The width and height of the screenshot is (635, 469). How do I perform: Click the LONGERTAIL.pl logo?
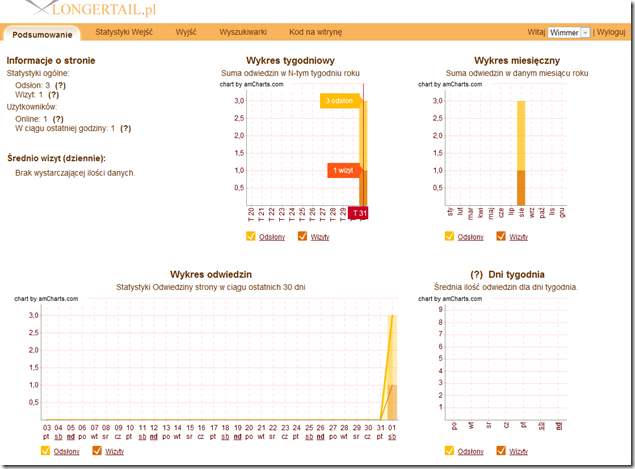pyautogui.click(x=91, y=8)
